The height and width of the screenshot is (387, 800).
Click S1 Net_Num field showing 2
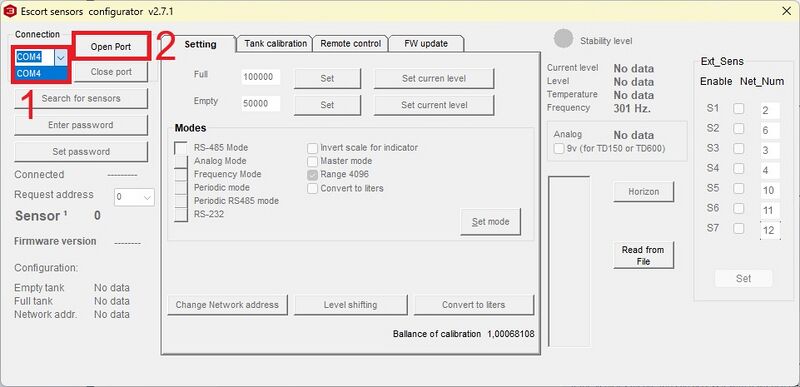pyautogui.click(x=770, y=111)
